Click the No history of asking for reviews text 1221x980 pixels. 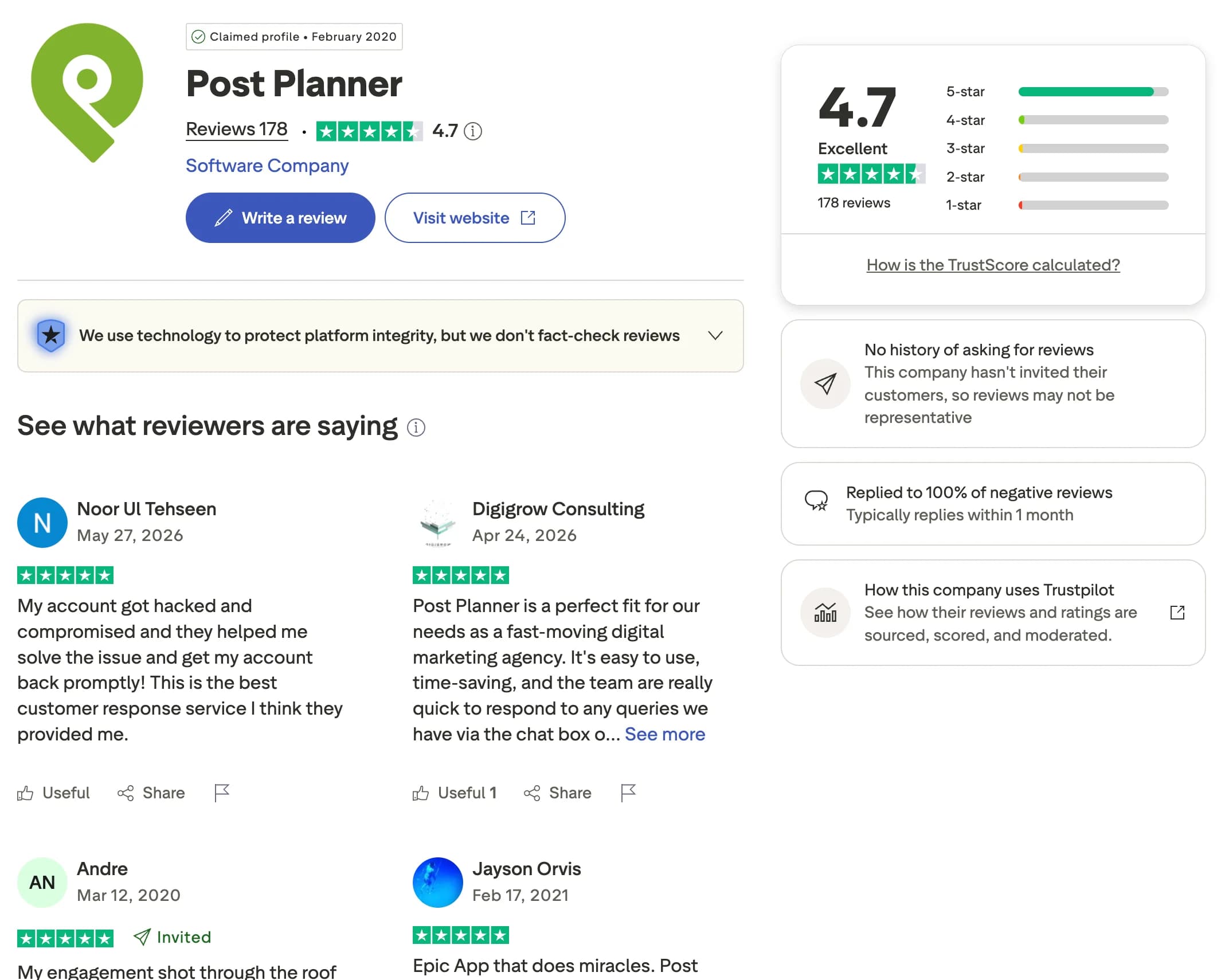point(979,350)
